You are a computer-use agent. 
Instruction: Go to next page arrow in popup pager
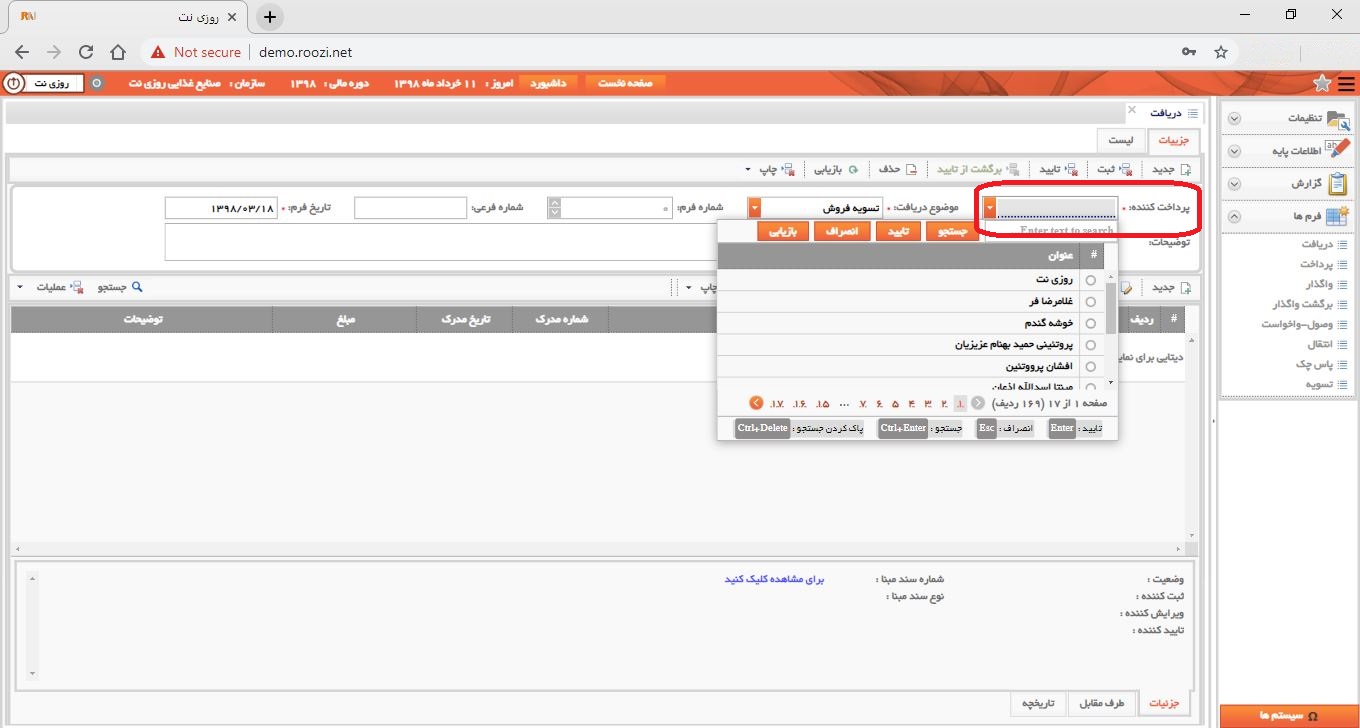point(756,403)
